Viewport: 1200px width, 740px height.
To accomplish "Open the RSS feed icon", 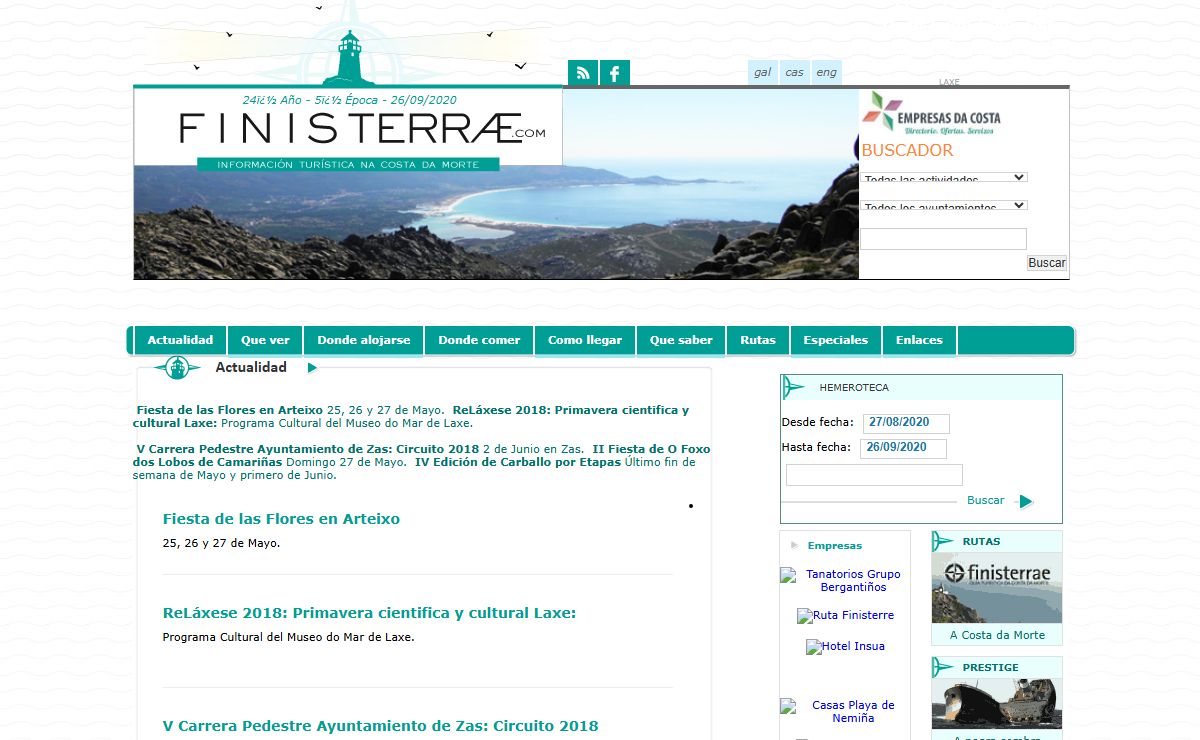I will (583, 73).
